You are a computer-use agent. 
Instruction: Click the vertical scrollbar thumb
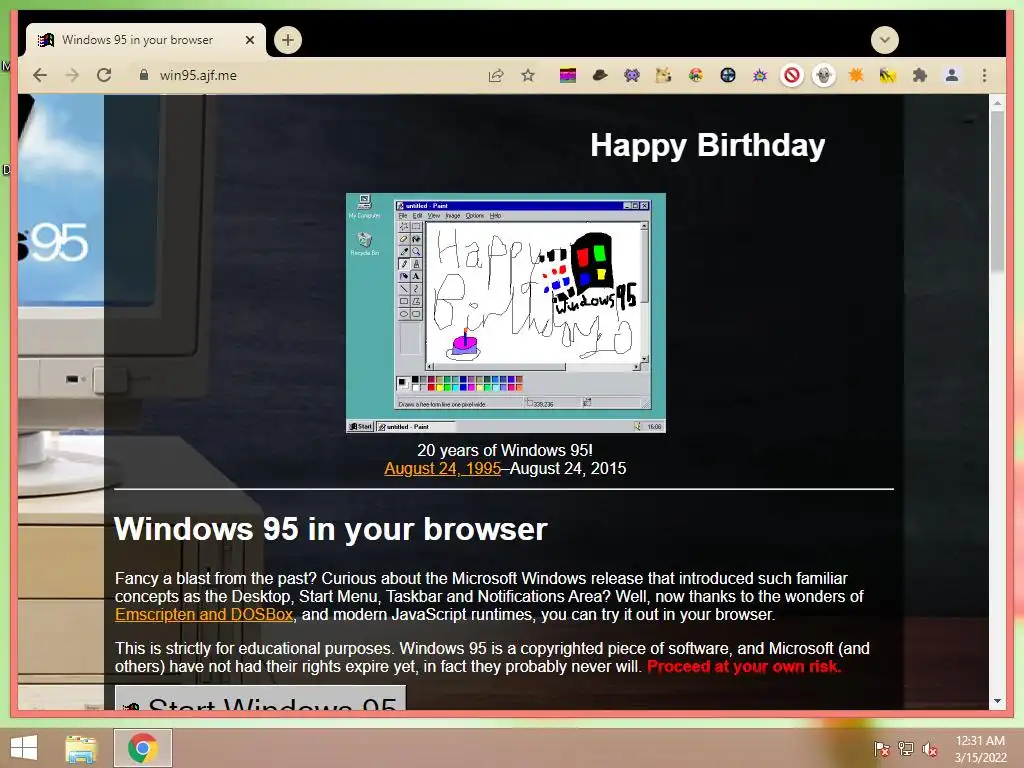[x=997, y=191]
